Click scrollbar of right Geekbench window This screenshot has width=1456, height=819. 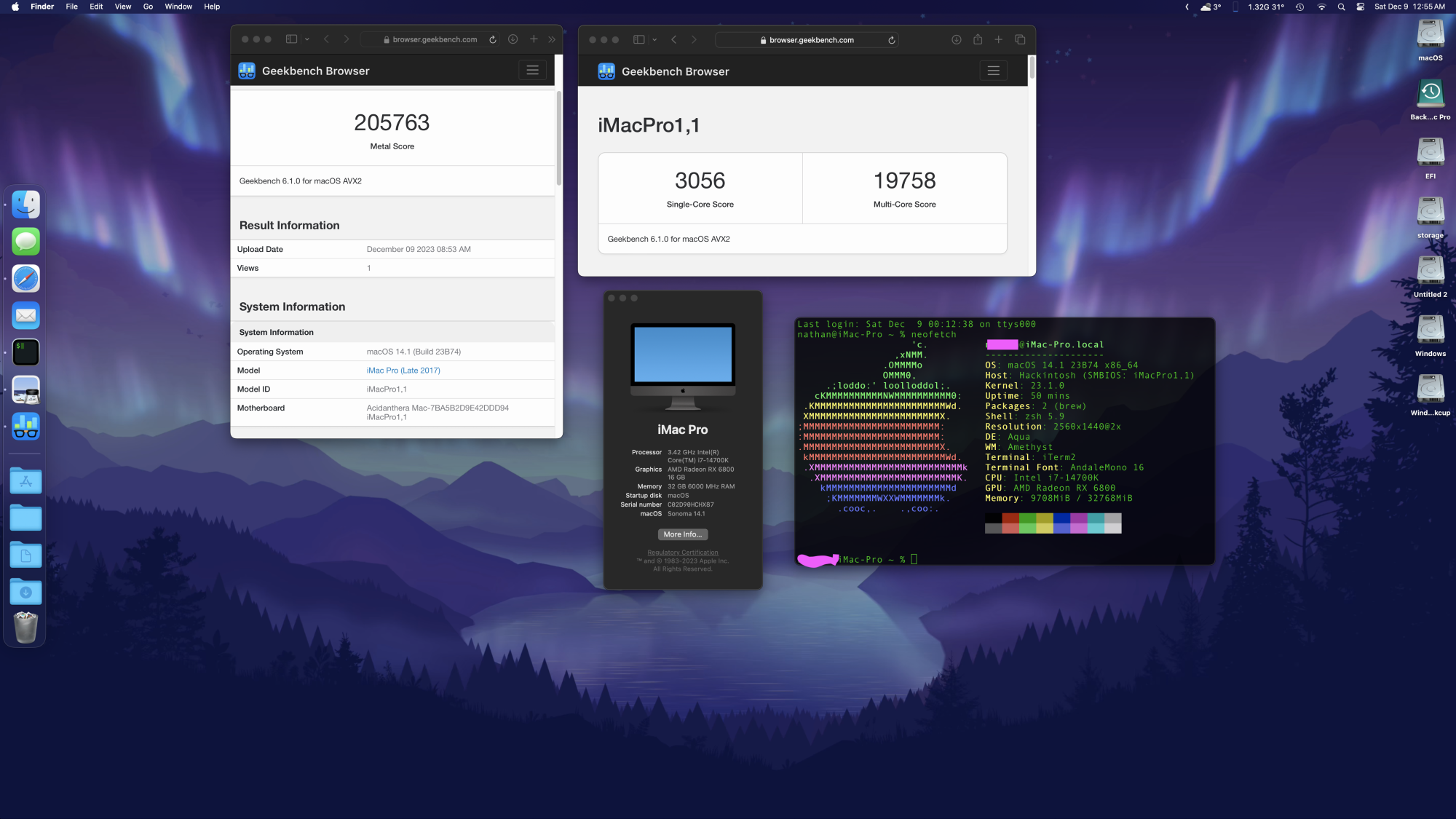(1032, 68)
